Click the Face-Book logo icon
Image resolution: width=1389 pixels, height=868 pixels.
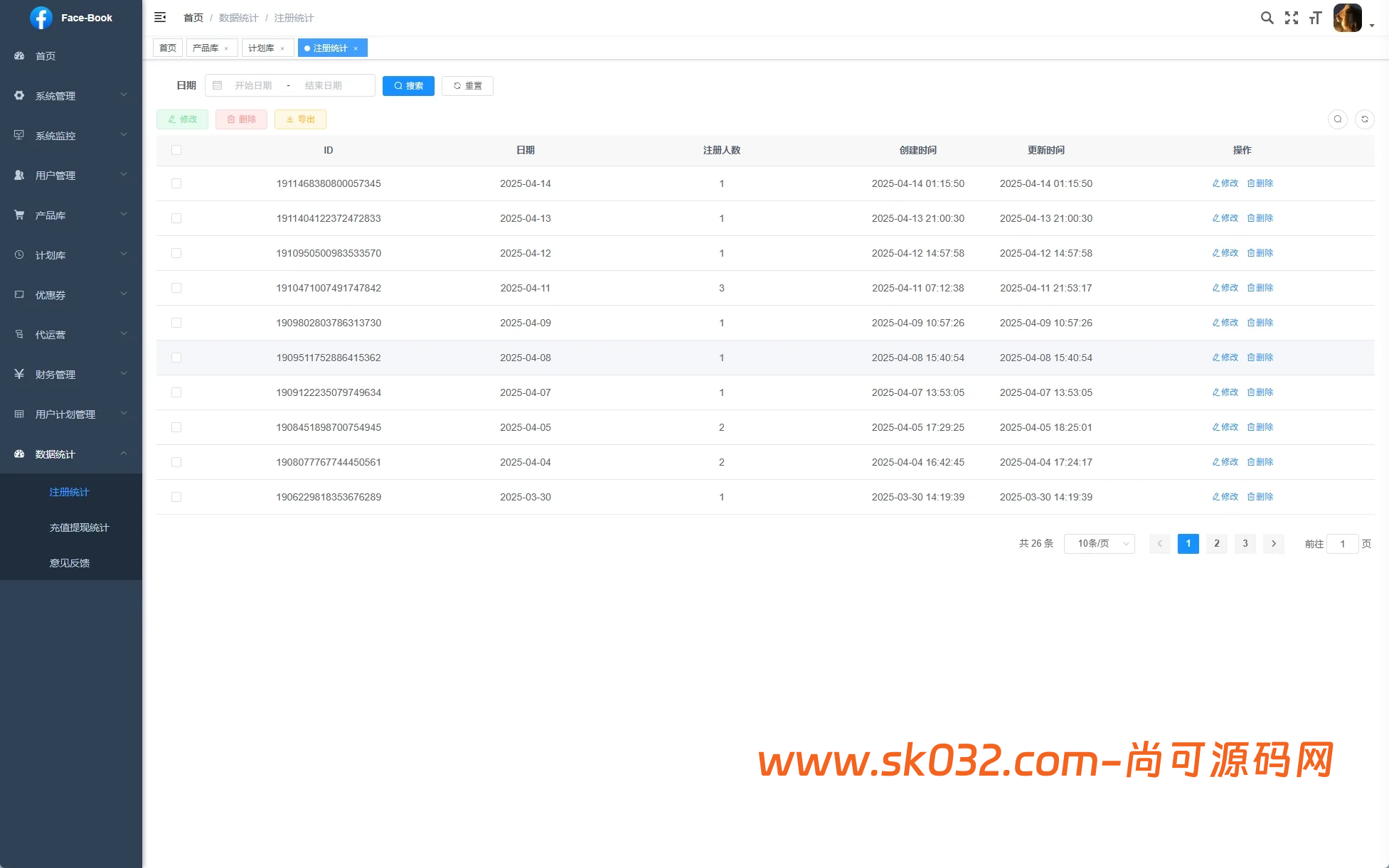coord(41,18)
